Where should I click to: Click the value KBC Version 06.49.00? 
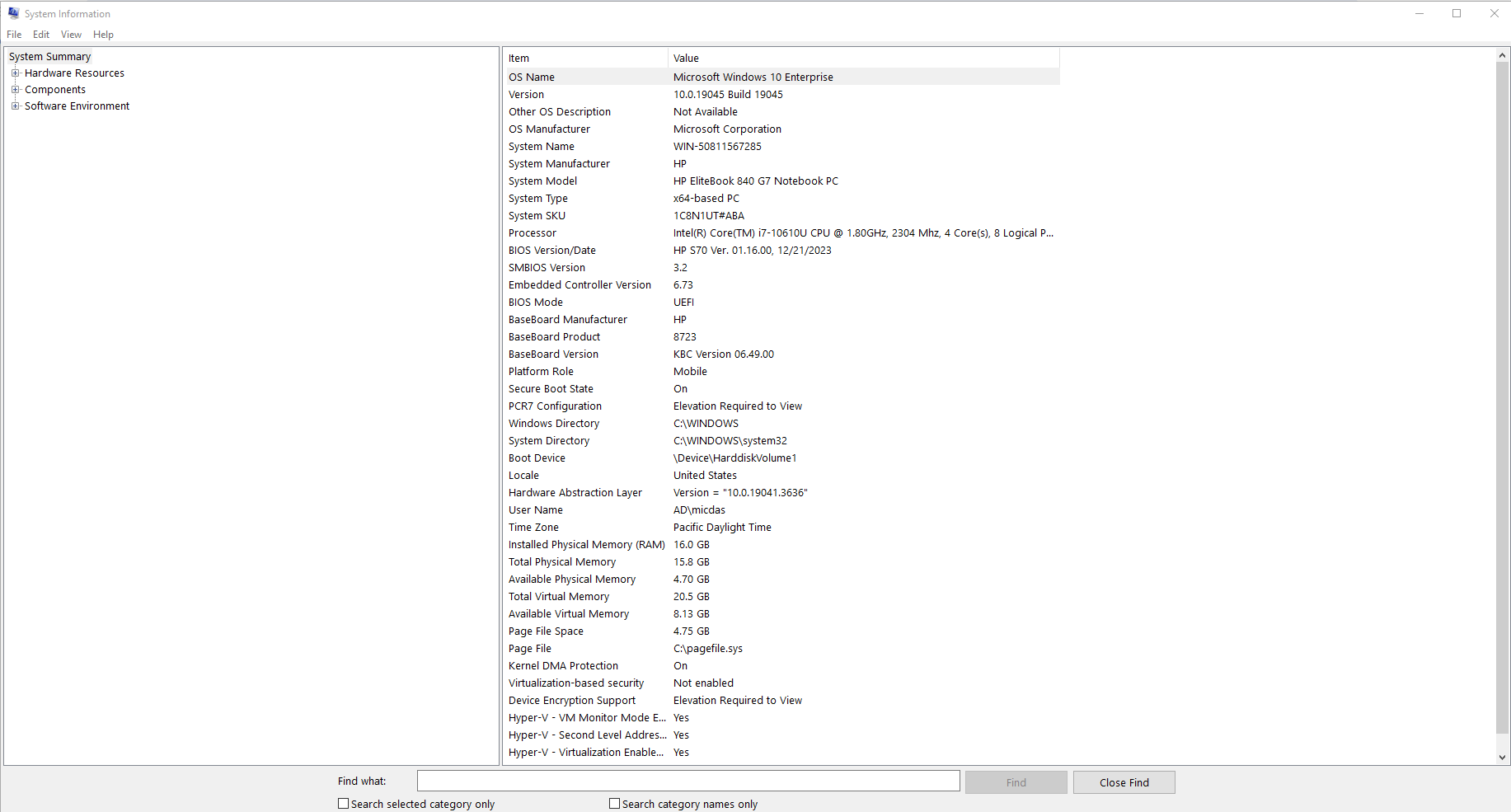(723, 354)
